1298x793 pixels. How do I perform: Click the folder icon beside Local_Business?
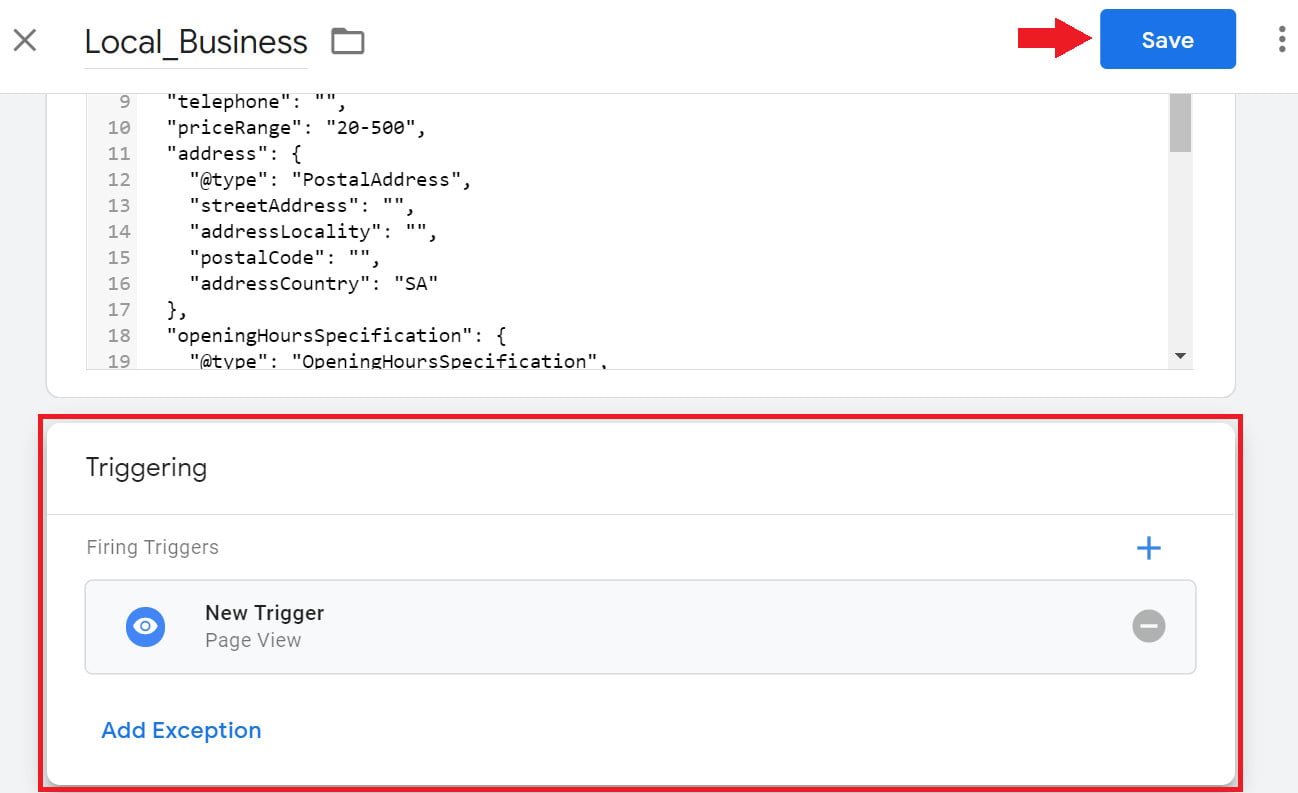click(x=348, y=41)
